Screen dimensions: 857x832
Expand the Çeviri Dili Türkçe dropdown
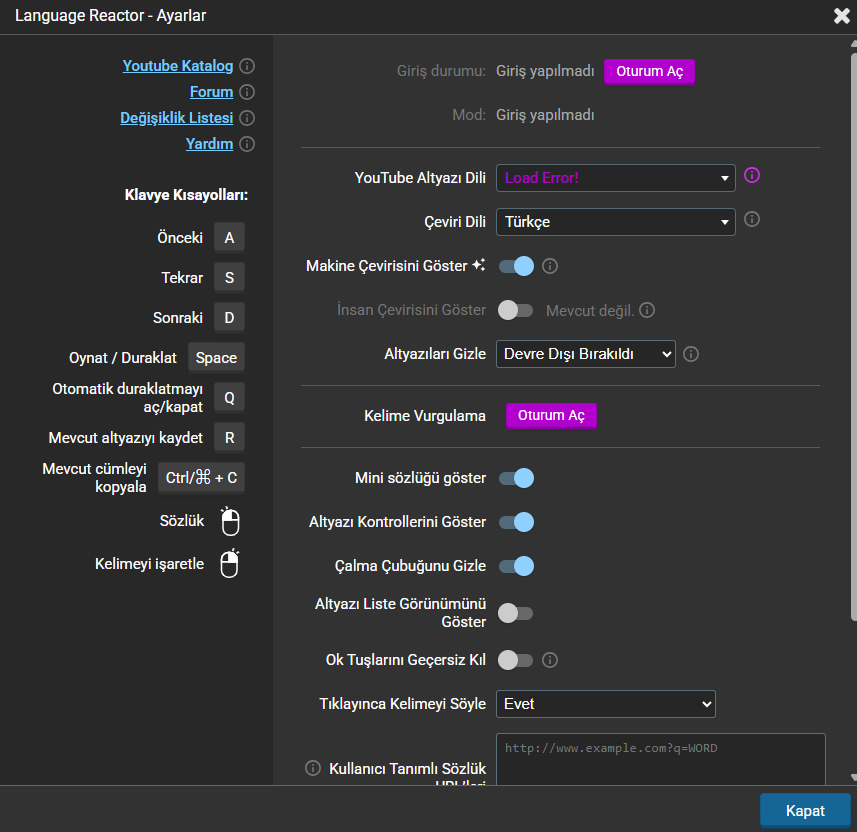615,222
